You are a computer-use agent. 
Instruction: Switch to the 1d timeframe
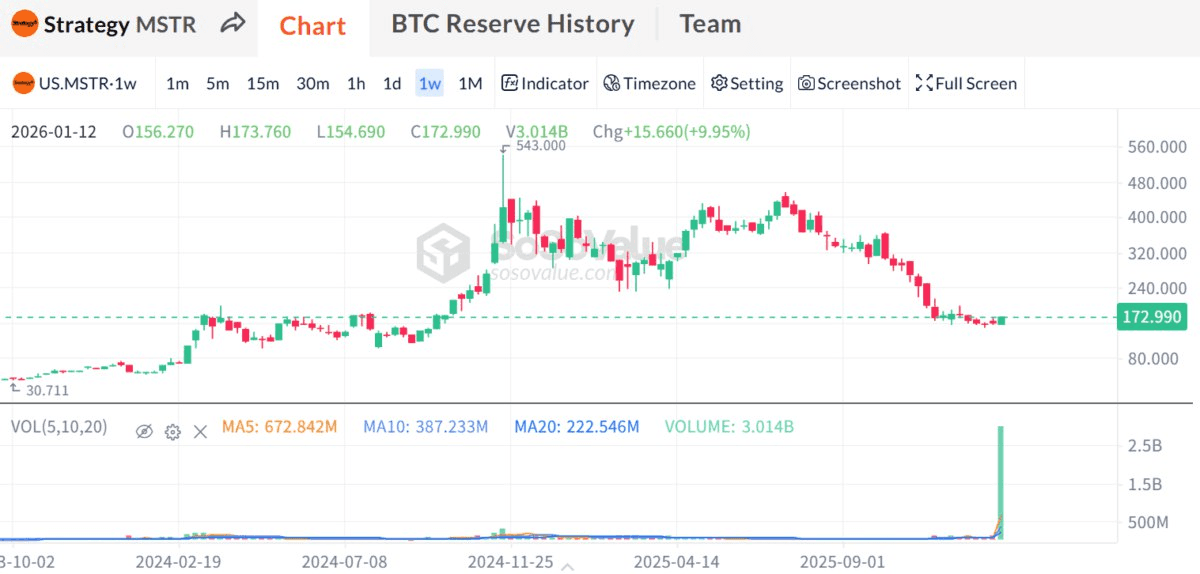click(392, 84)
